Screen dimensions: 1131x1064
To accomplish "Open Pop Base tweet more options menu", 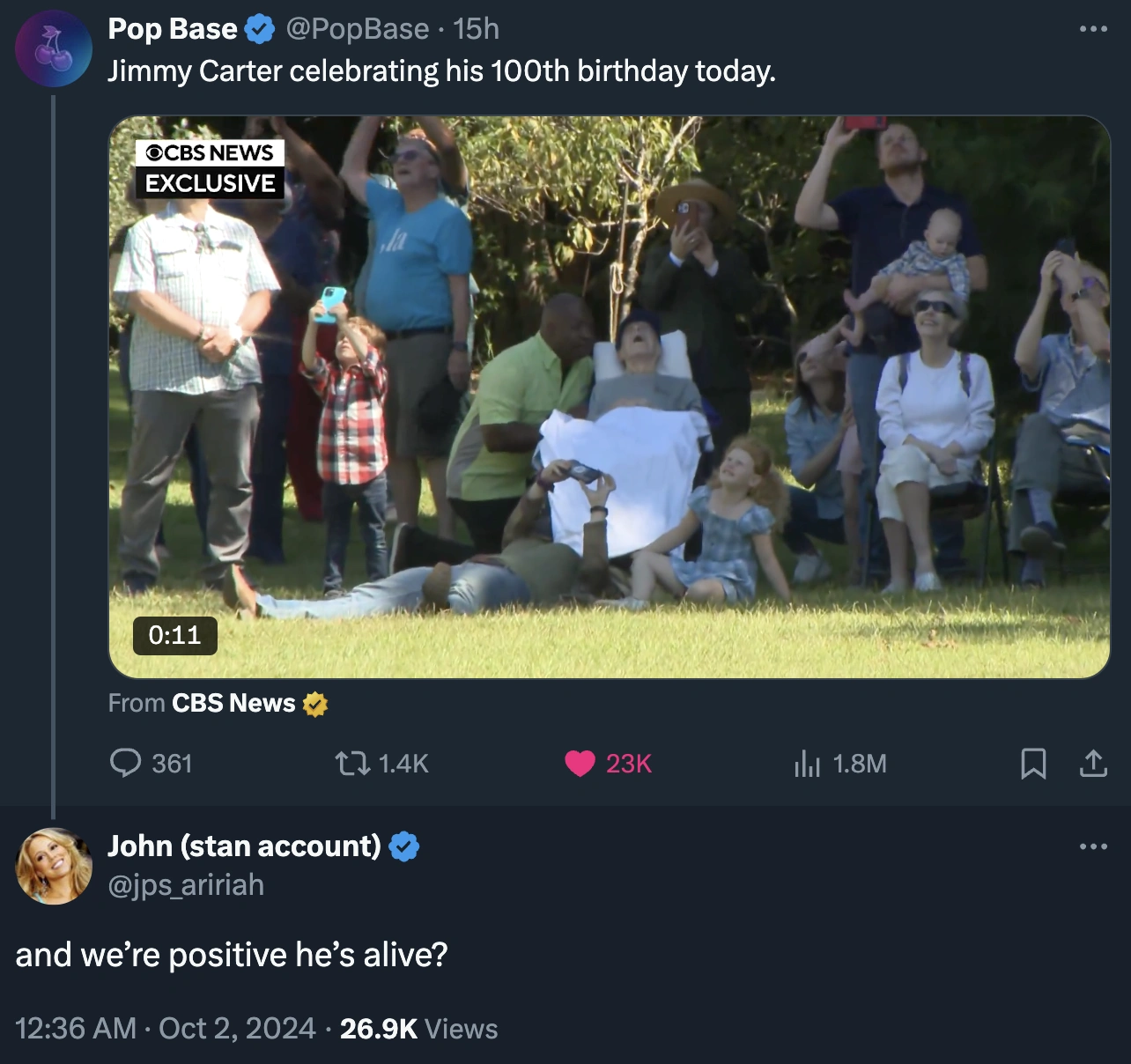I will point(1093,29).
